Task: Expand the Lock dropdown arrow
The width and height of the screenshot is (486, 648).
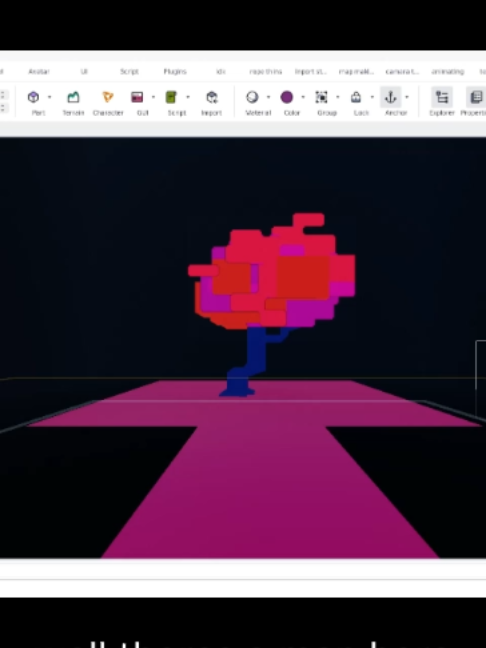Action: pyautogui.click(x=372, y=97)
